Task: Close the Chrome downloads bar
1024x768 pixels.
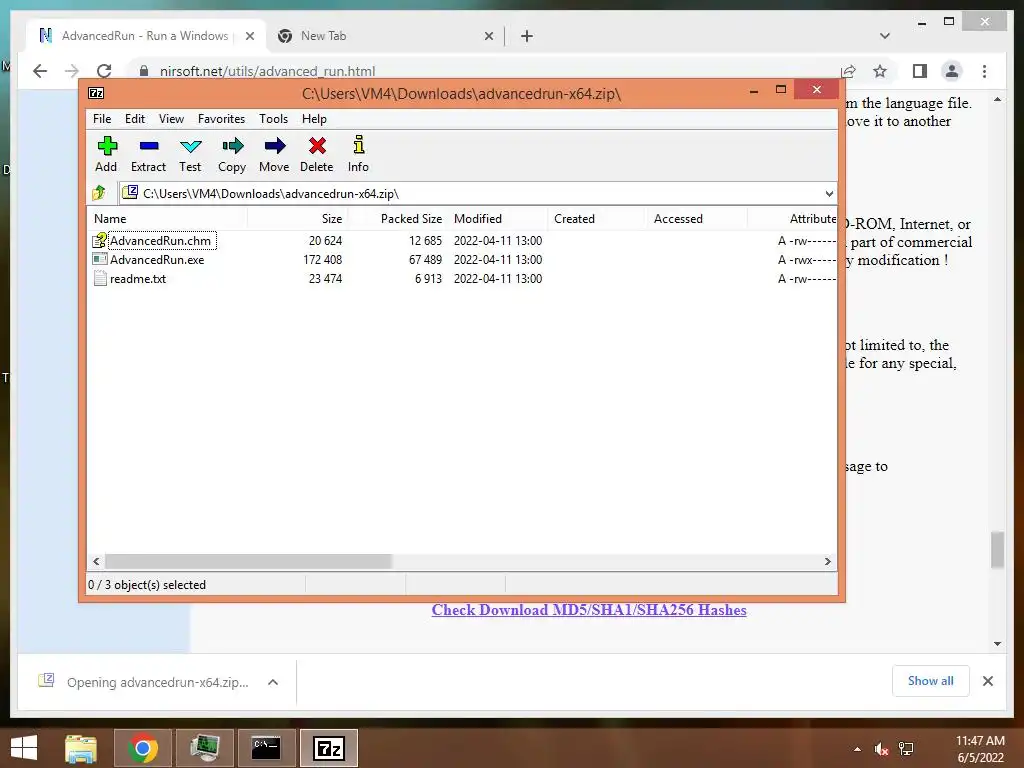Action: (x=988, y=681)
